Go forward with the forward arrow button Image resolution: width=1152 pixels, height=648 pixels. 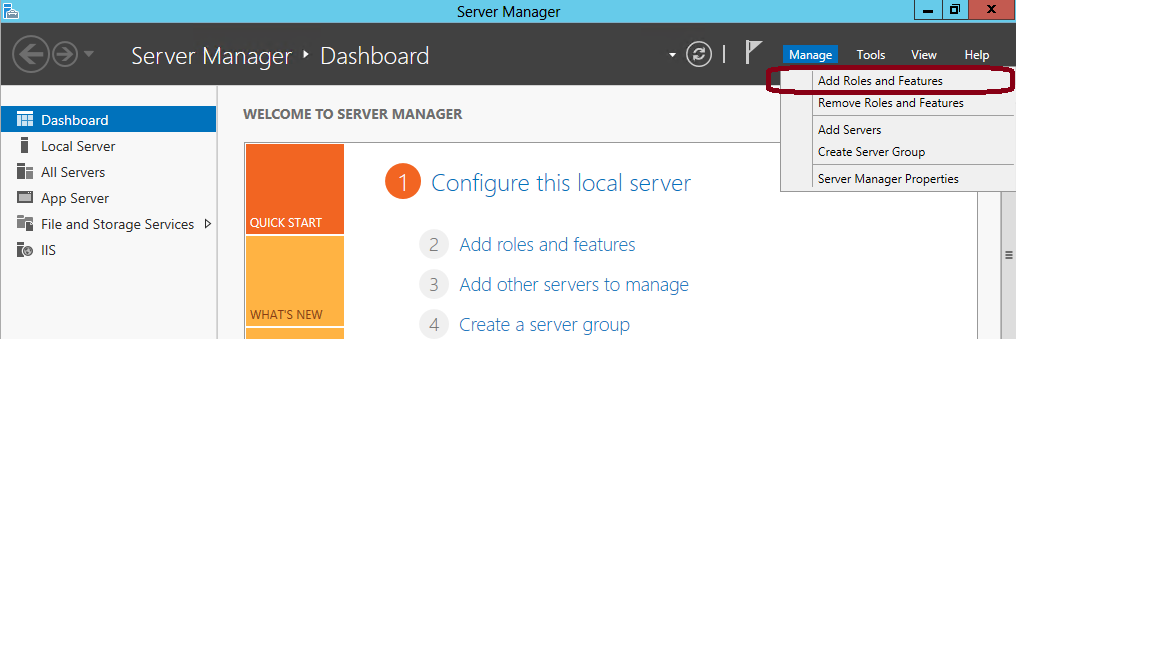tap(65, 54)
